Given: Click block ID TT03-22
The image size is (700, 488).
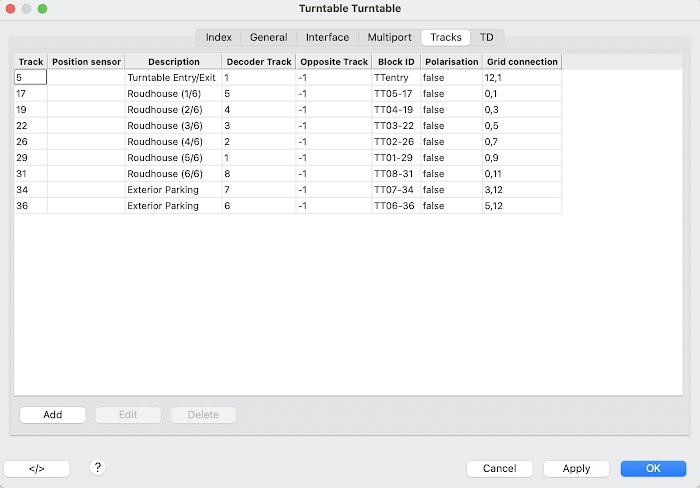Looking at the screenshot, I should [x=394, y=126].
